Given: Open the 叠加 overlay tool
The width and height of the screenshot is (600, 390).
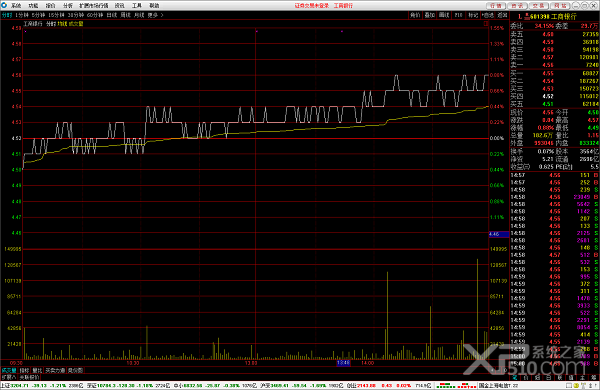Looking at the screenshot, I should point(430,15).
